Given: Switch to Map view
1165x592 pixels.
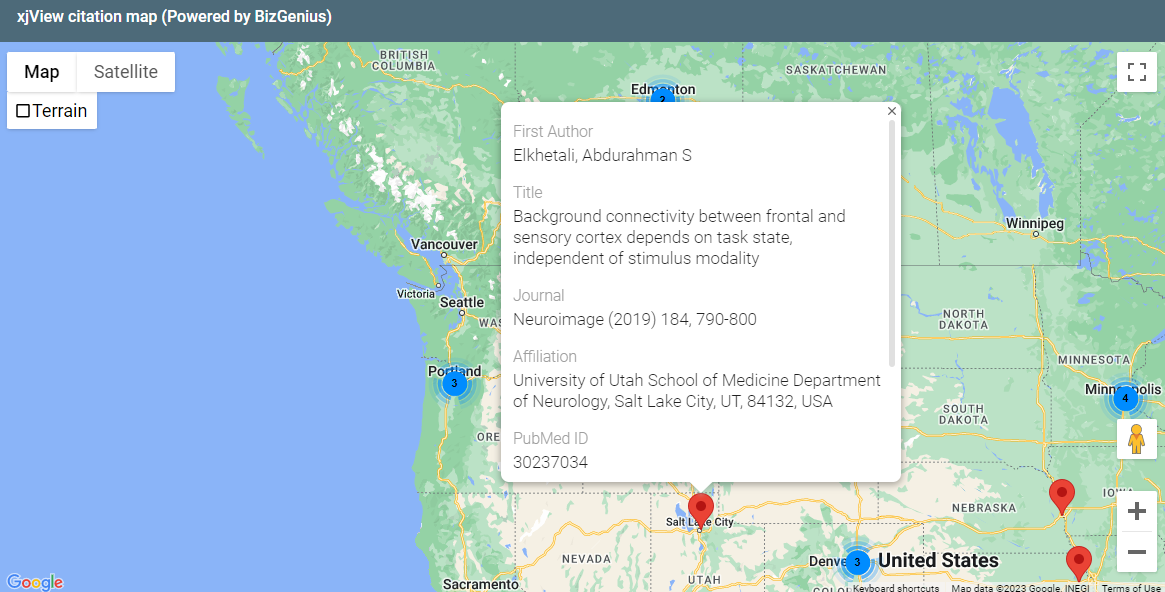Looking at the screenshot, I should (41, 71).
